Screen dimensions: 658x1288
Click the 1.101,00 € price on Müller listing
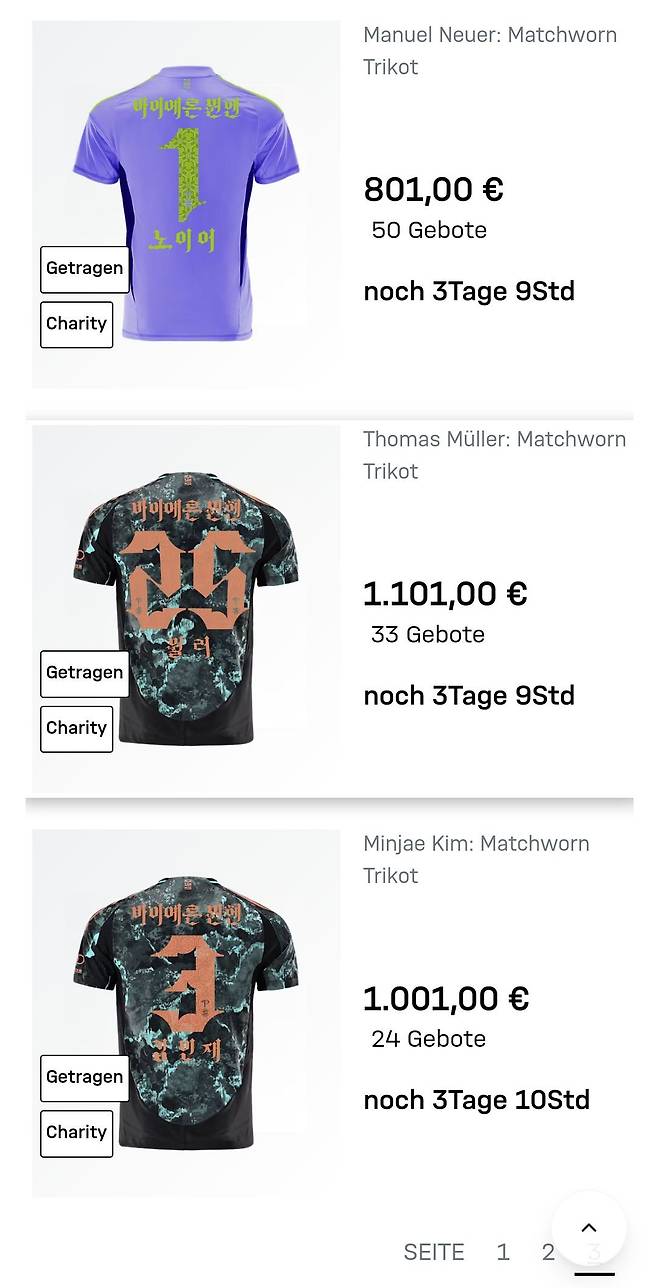445,594
